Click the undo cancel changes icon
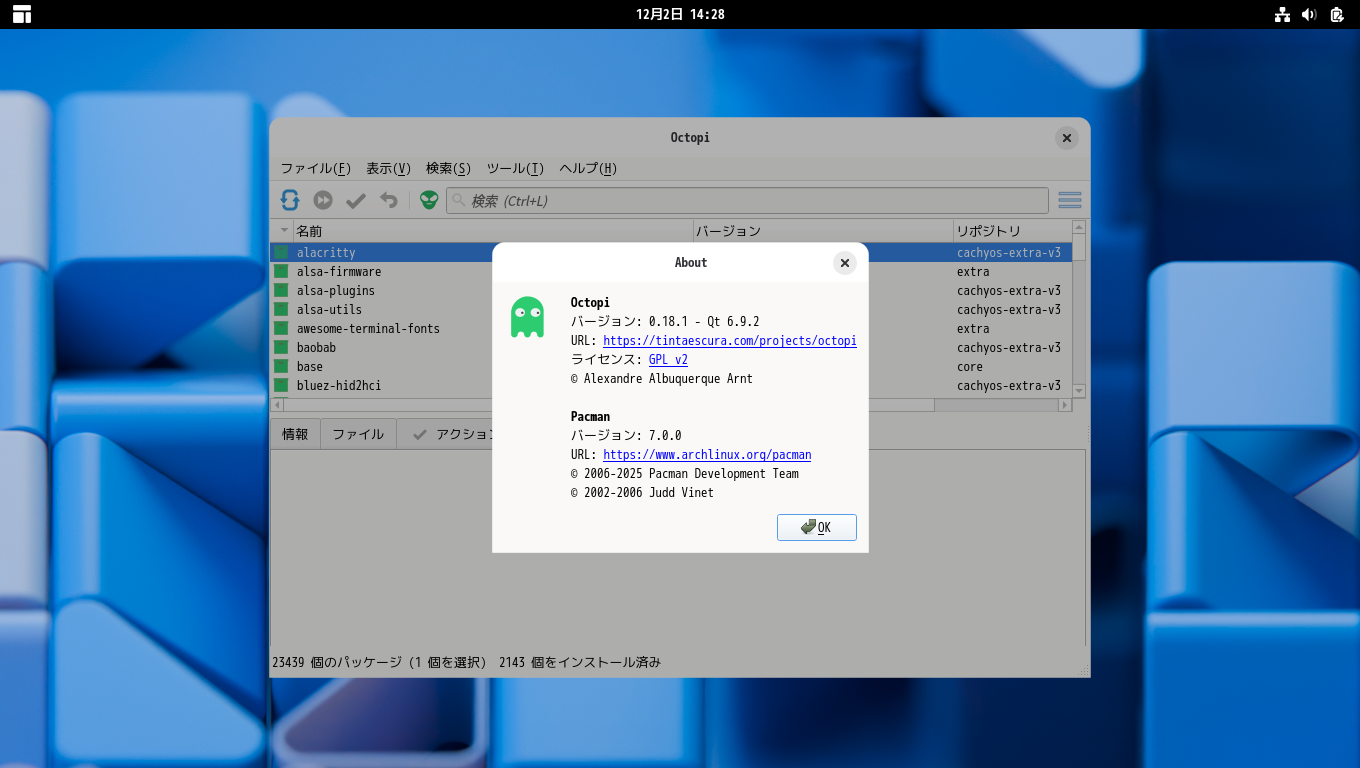The width and height of the screenshot is (1360, 768). [389, 200]
